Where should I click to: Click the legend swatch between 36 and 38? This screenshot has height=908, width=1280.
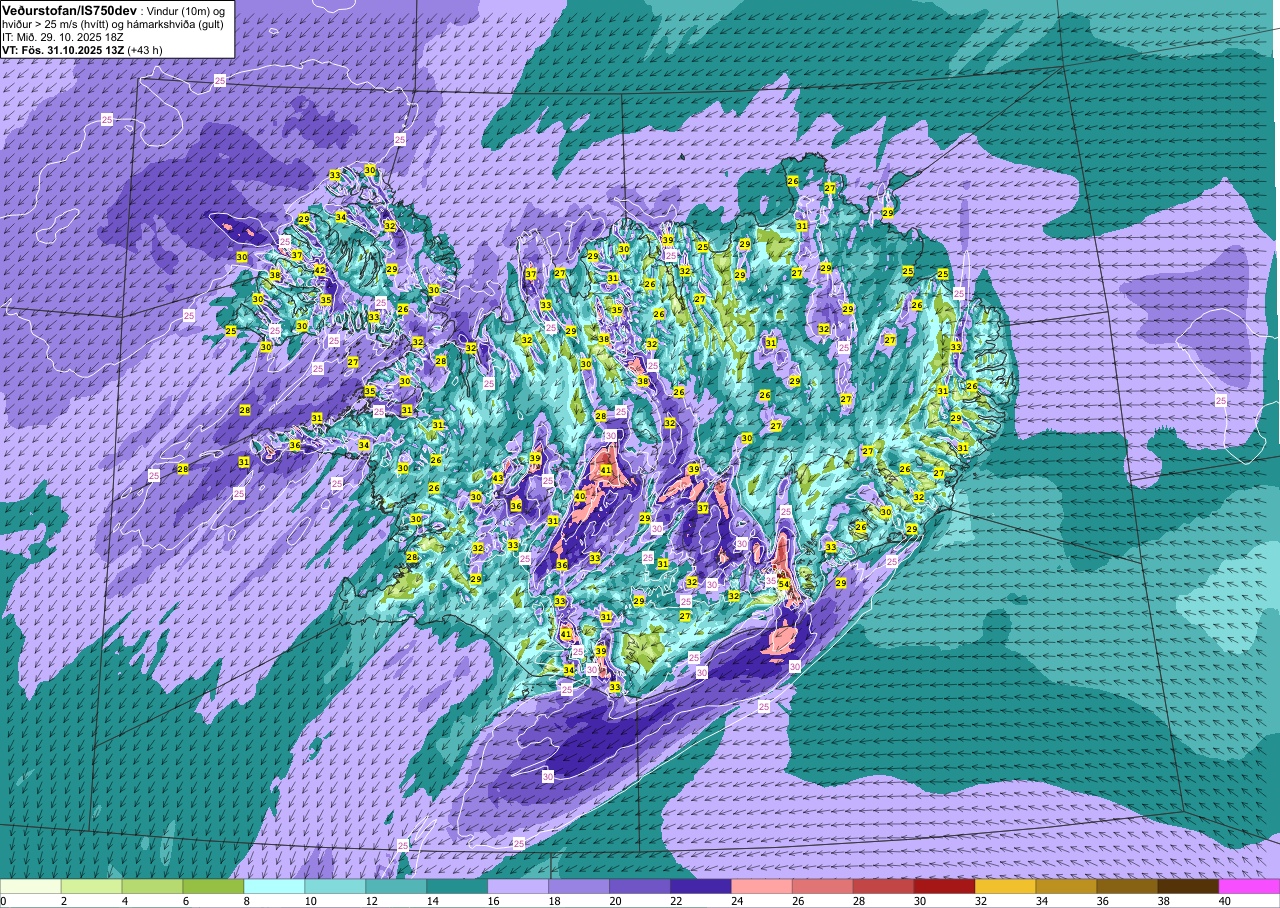1128,886
